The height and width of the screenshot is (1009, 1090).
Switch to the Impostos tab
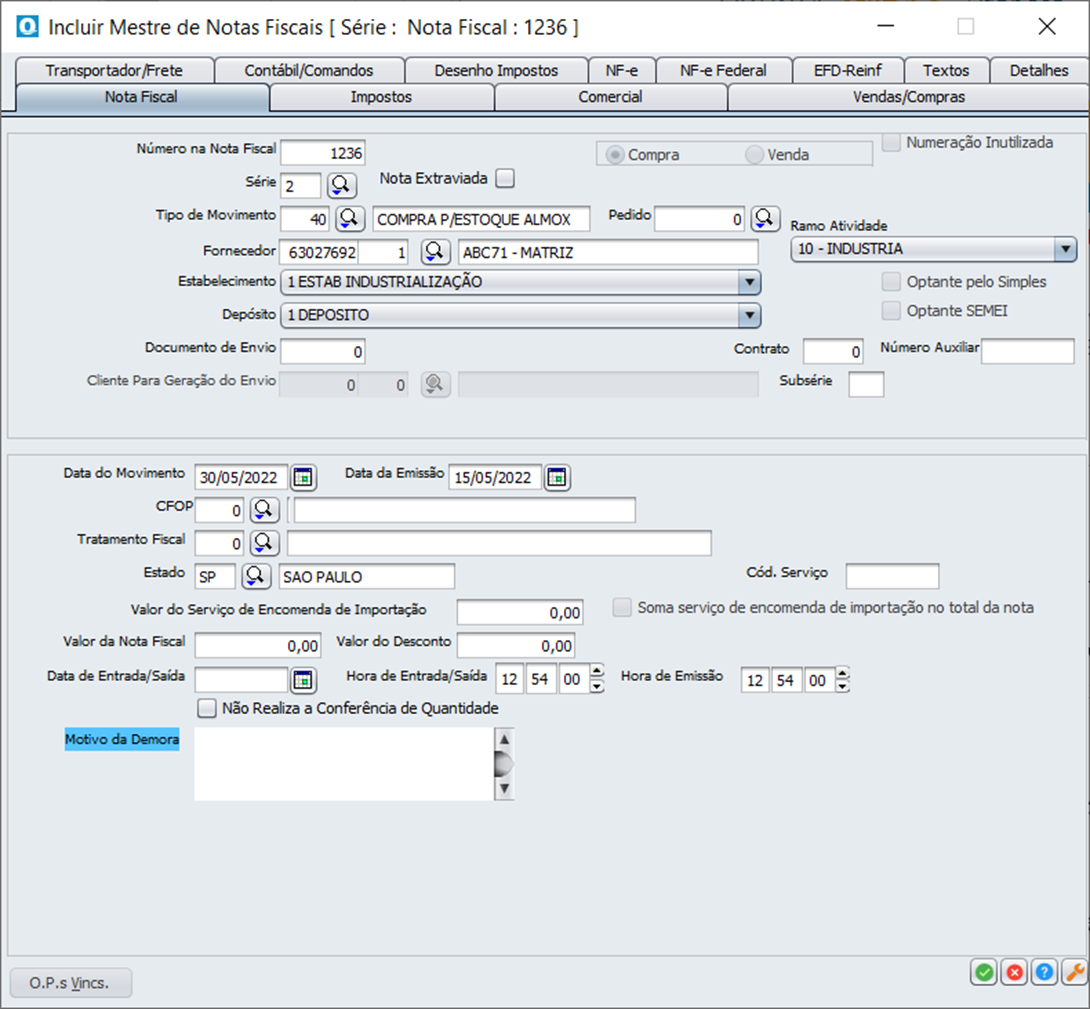click(381, 97)
